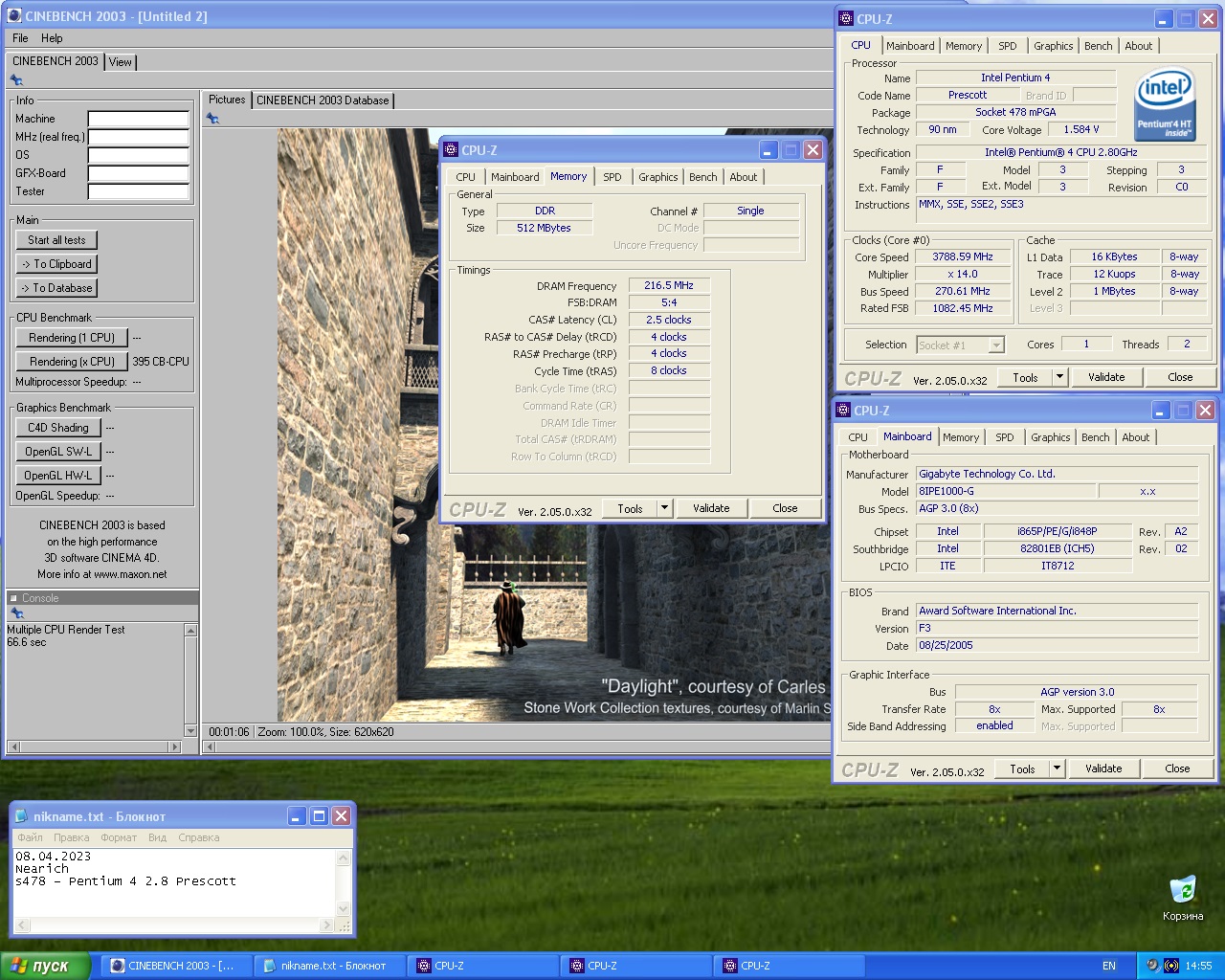1225x980 pixels.
Task: Click the '3788.59 MHz' Core Speed value
Action: [963, 257]
